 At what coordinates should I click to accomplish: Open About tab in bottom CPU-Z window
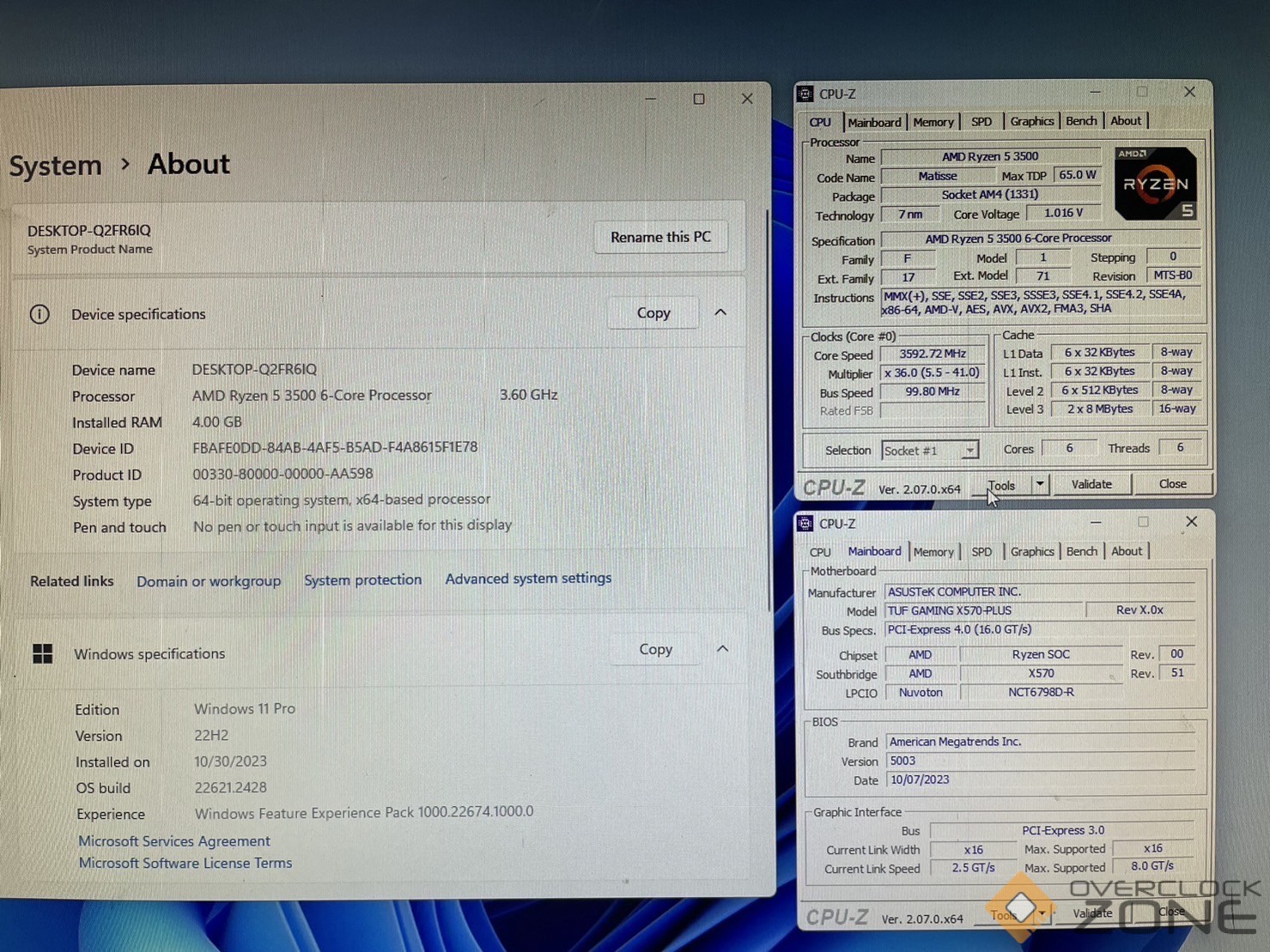coord(1127,551)
